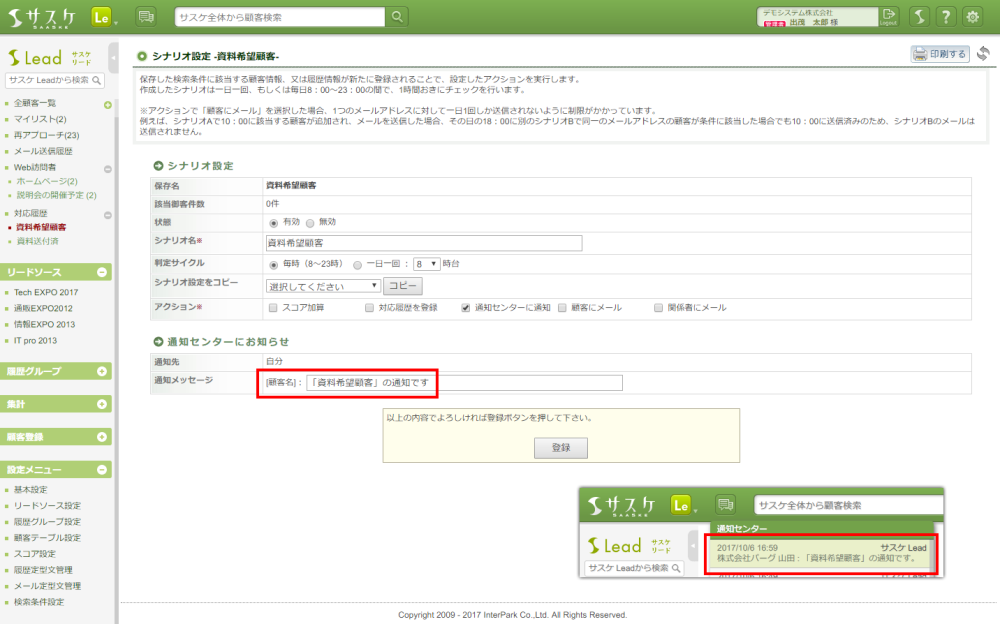Open the hour dropdown showing 8

tap(429, 264)
